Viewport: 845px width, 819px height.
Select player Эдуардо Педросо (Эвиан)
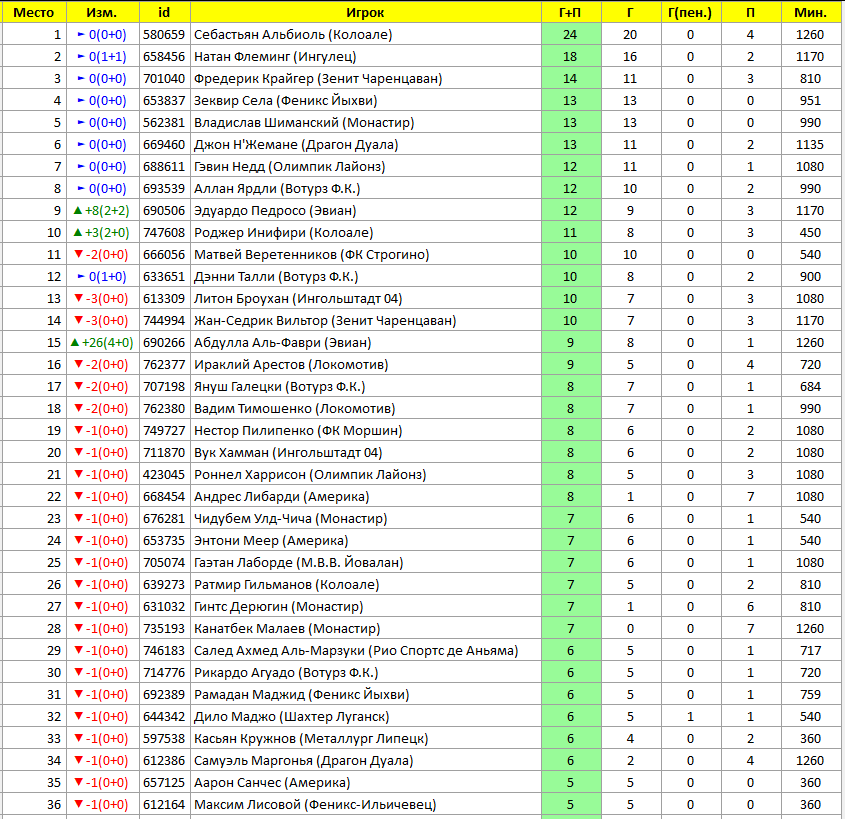coord(275,211)
